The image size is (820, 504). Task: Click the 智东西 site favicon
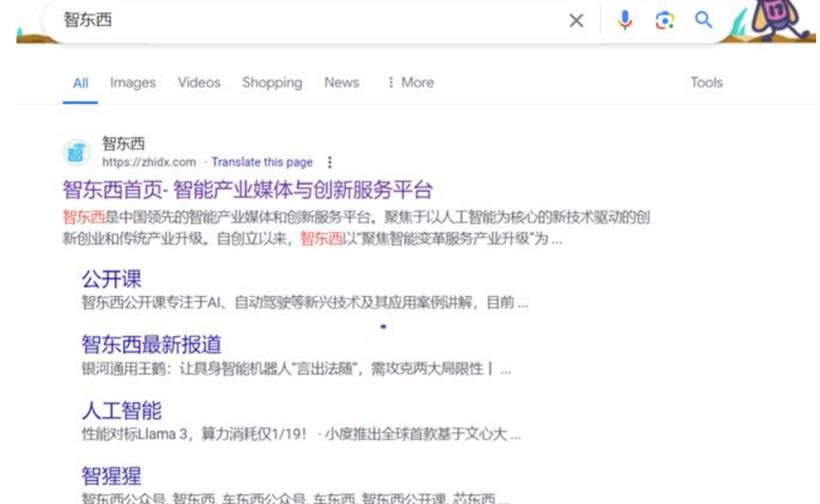(x=76, y=153)
